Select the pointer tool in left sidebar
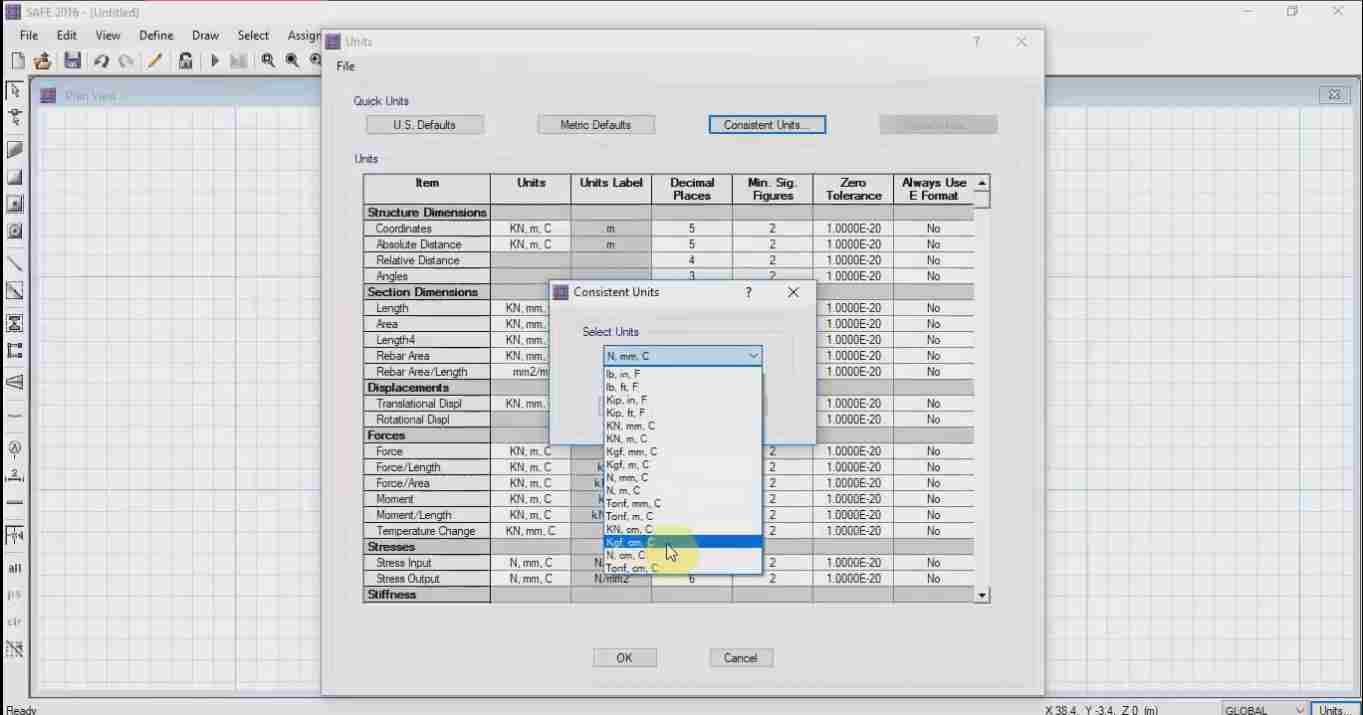Viewport: 1363px width, 715px height. pyautogui.click(x=15, y=91)
